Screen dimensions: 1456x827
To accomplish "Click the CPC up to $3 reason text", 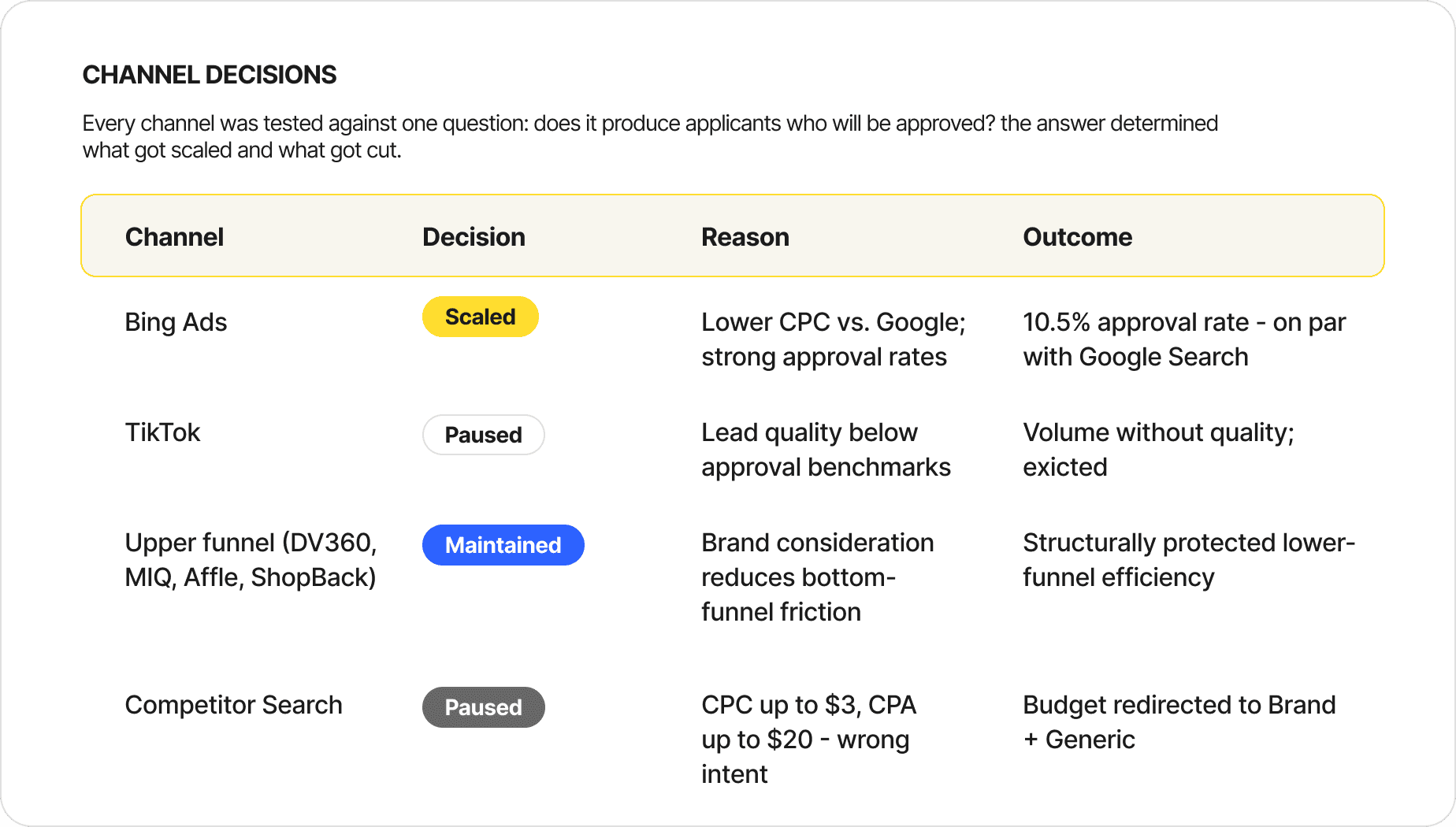I will pyautogui.click(x=808, y=740).
